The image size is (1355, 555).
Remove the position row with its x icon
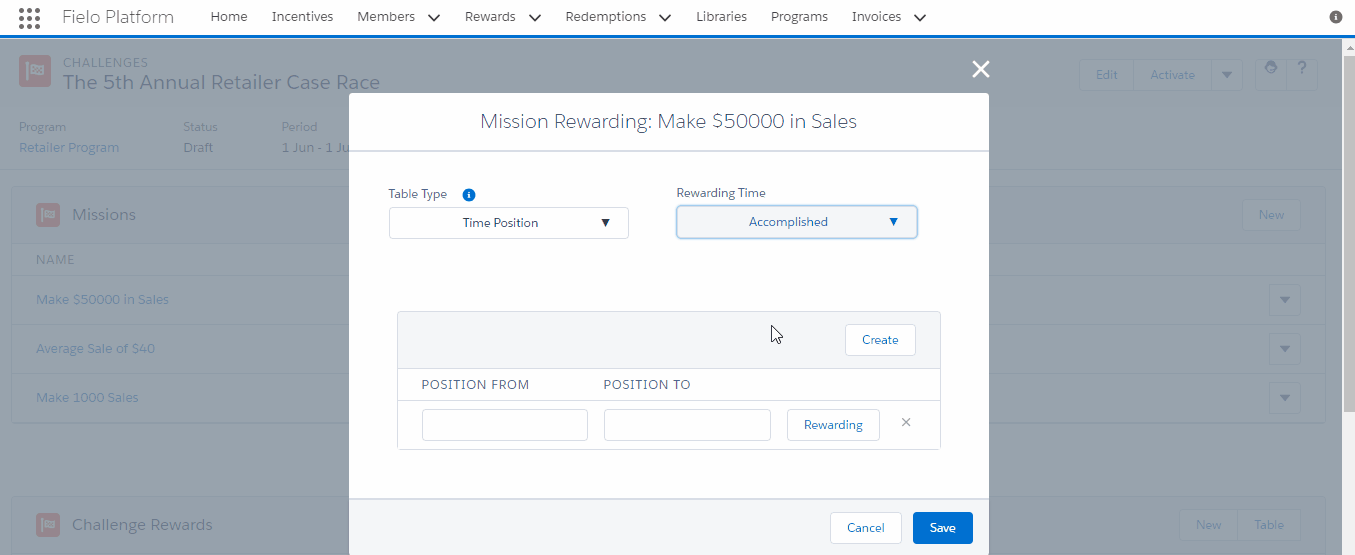click(x=906, y=422)
